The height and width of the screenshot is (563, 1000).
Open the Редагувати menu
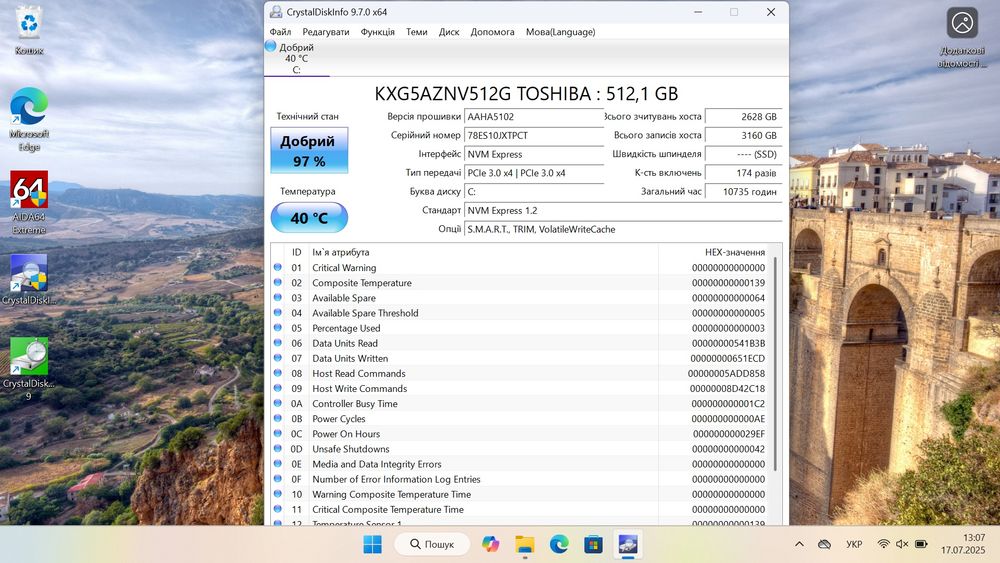click(x=326, y=32)
